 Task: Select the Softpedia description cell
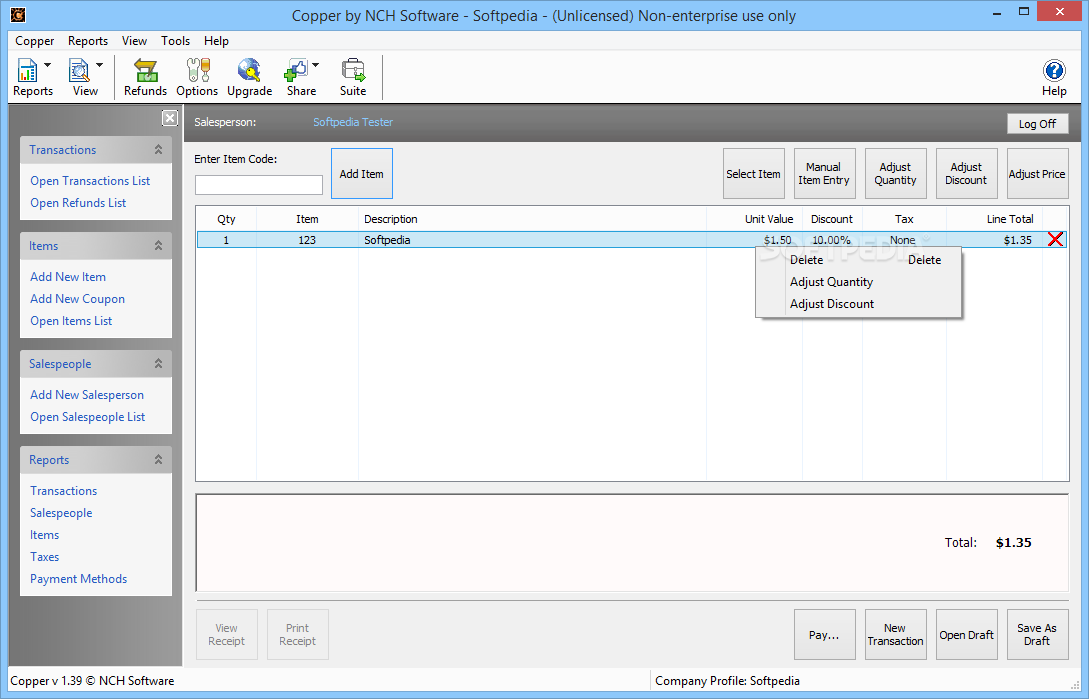pos(387,240)
